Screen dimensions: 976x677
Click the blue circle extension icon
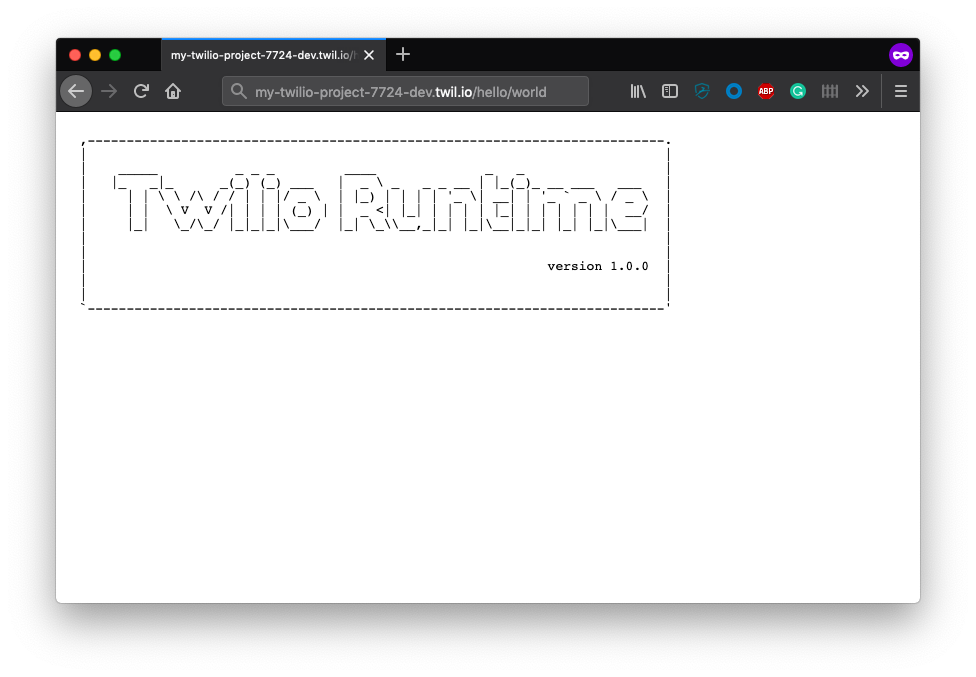coord(734,91)
